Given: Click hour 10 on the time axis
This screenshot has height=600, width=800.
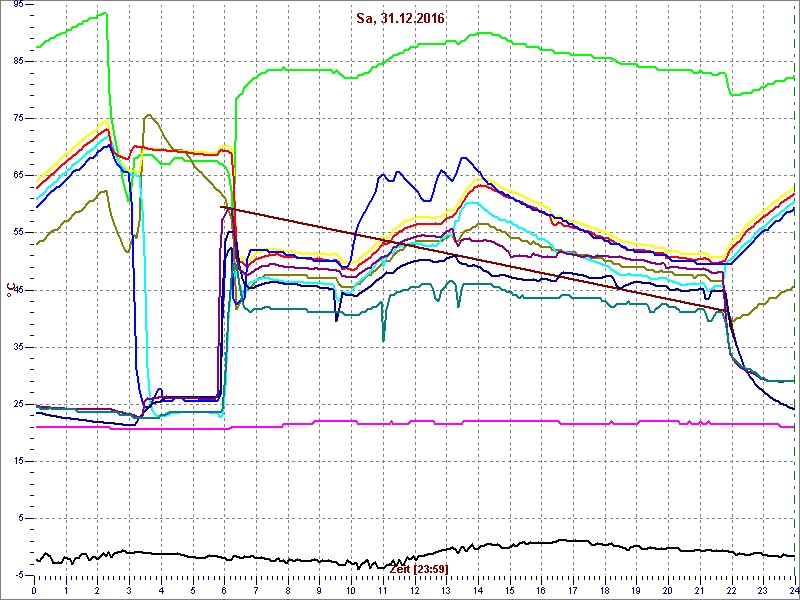Looking at the screenshot, I should pos(351,590).
